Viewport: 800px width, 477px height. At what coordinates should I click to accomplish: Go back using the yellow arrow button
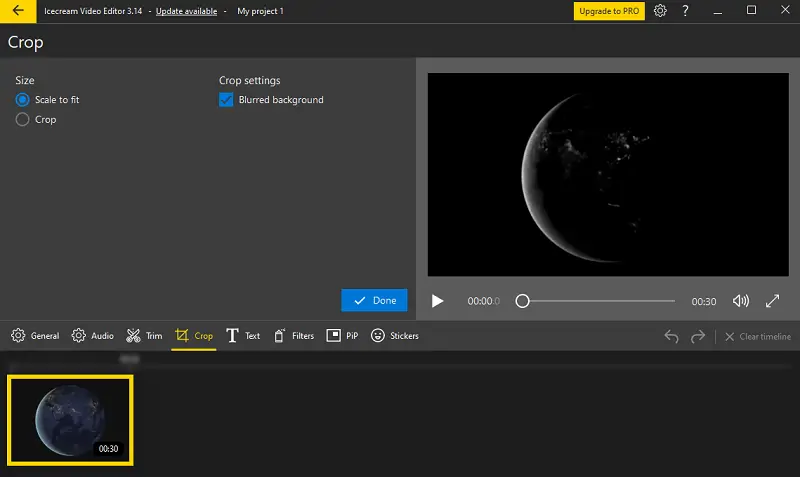pos(18,11)
